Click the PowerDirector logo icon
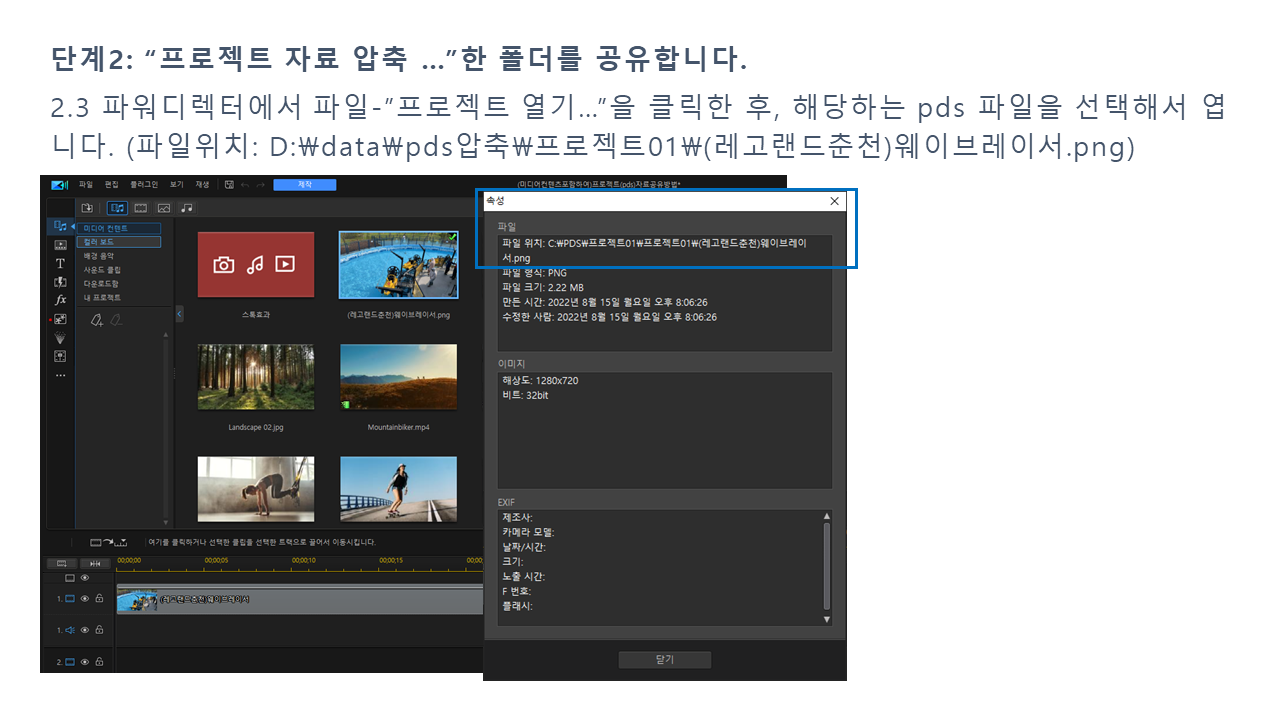Screen dimensions: 1280x720 coord(59,185)
